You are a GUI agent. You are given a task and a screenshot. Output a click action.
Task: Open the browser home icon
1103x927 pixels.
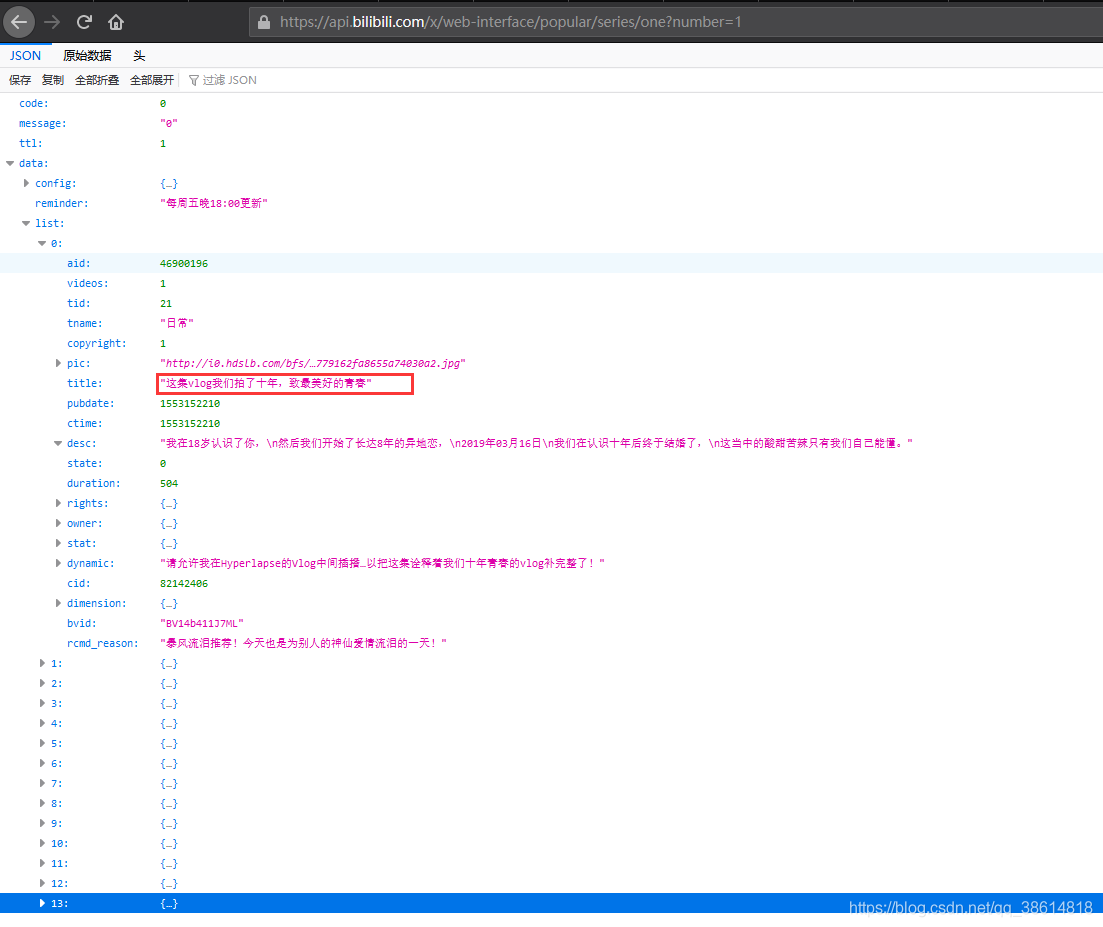pos(116,23)
